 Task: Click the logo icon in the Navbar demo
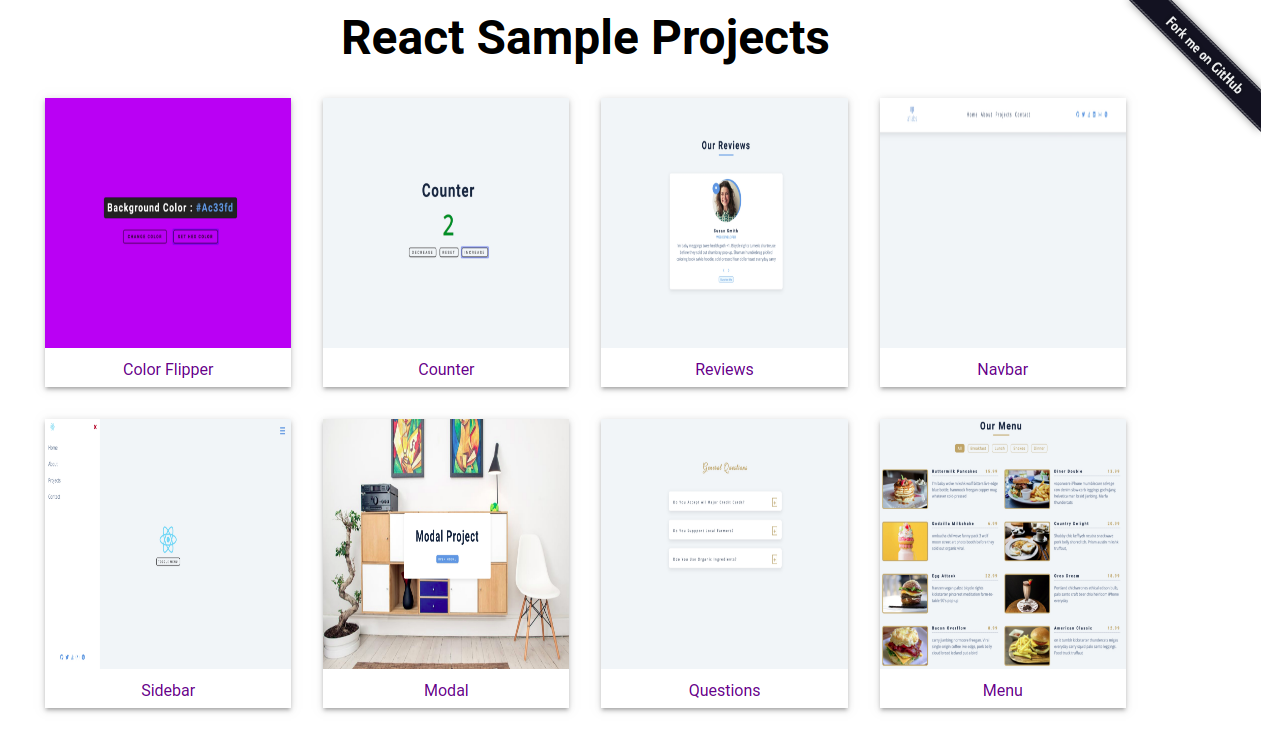pos(912,114)
